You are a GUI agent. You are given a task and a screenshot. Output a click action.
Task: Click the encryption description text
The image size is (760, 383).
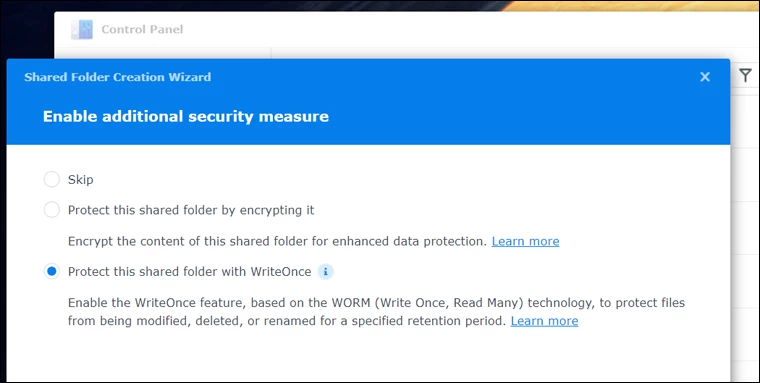[x=277, y=241]
